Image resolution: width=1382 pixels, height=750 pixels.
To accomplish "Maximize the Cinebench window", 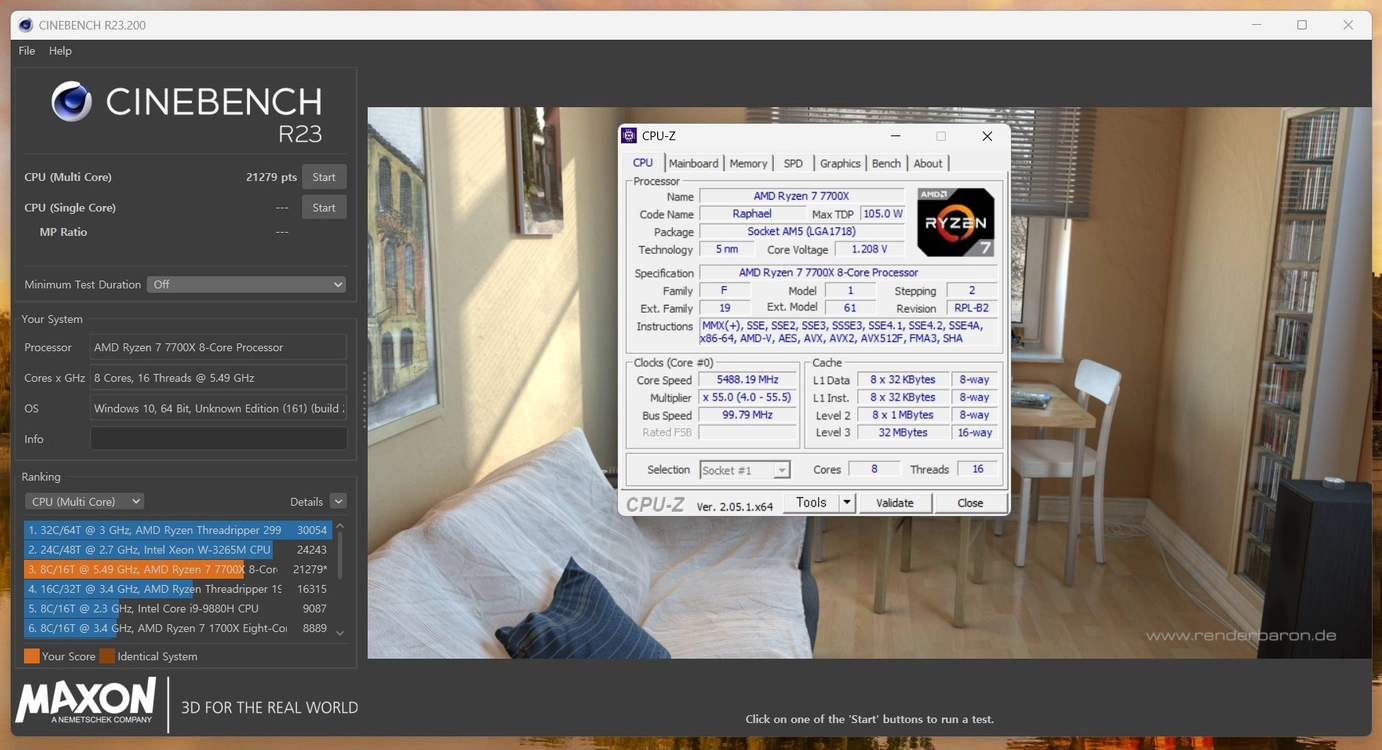I will (x=1302, y=25).
